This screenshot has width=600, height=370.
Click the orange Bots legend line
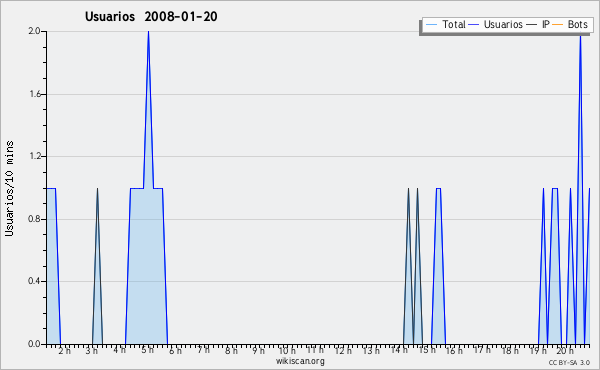point(558,25)
